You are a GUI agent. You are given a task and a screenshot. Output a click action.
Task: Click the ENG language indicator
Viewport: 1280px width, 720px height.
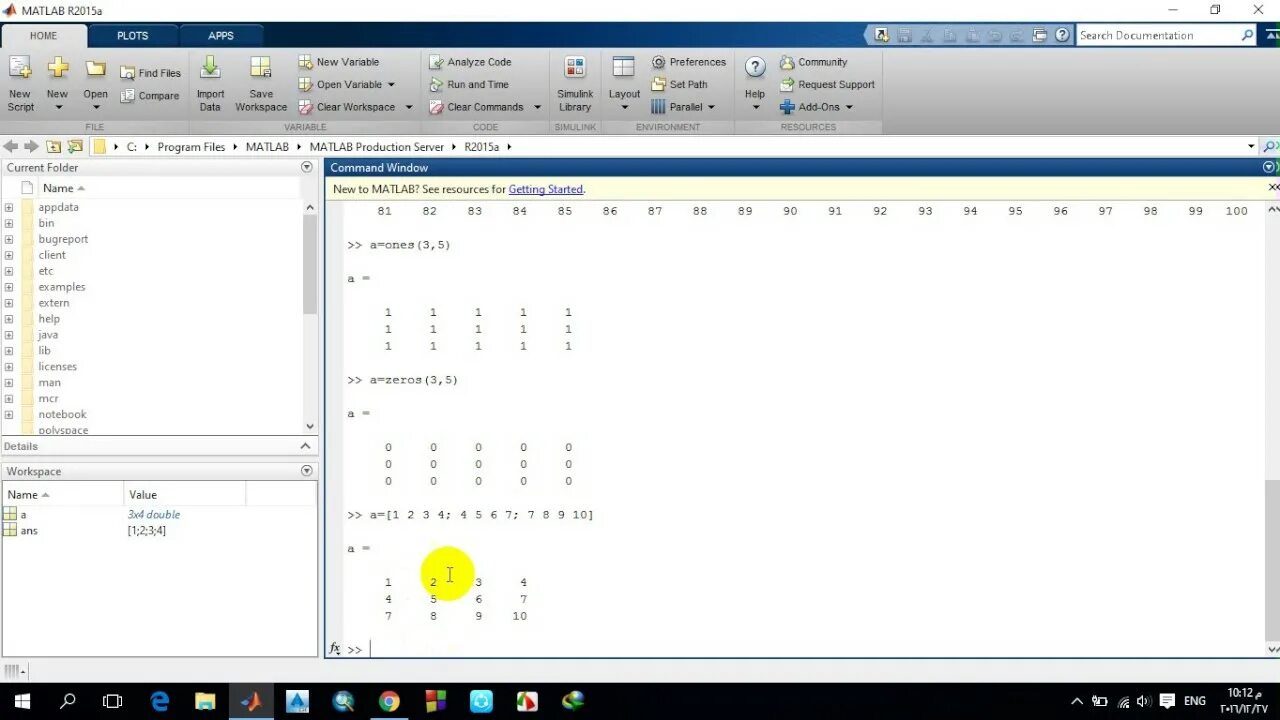1194,701
